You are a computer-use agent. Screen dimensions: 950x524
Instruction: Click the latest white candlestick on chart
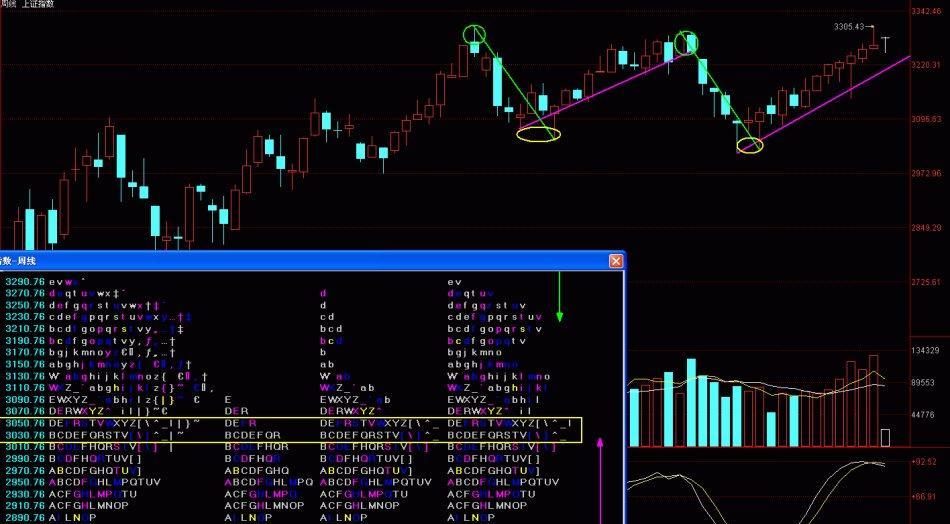tap(886, 44)
